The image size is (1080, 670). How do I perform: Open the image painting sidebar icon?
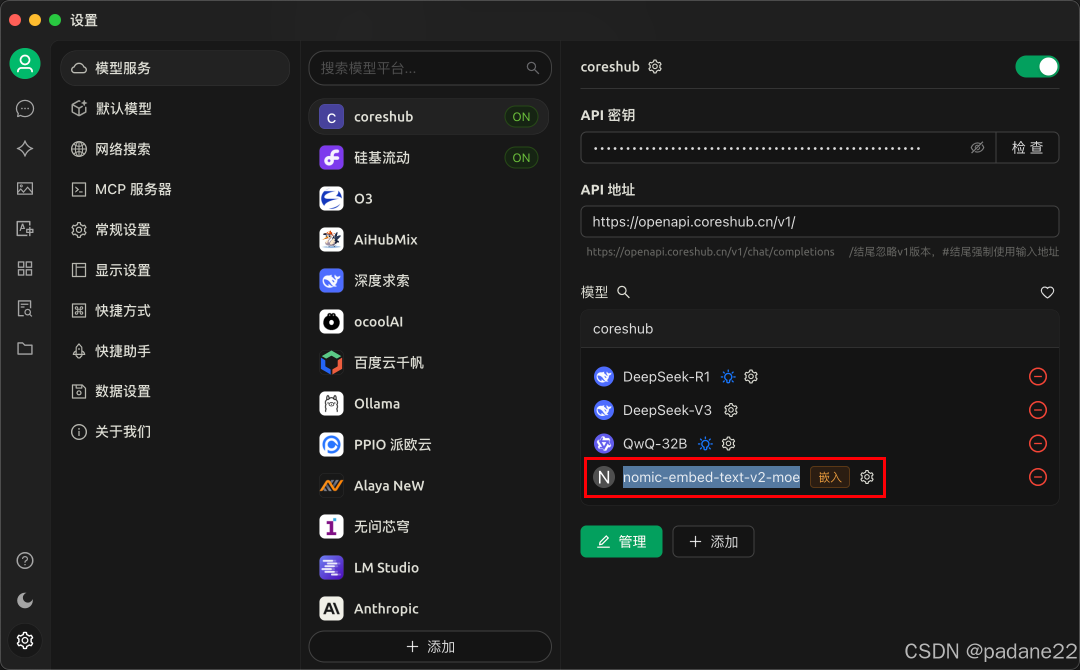25,188
